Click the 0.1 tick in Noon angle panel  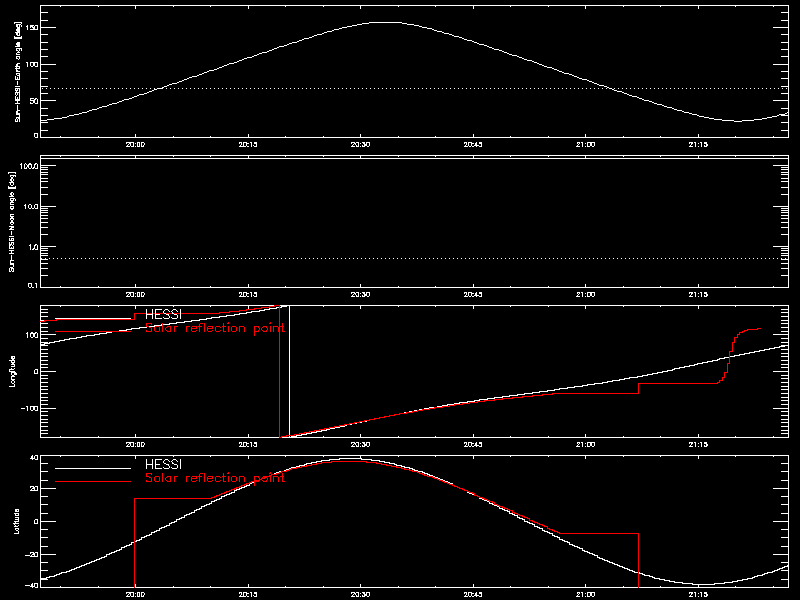(32, 285)
